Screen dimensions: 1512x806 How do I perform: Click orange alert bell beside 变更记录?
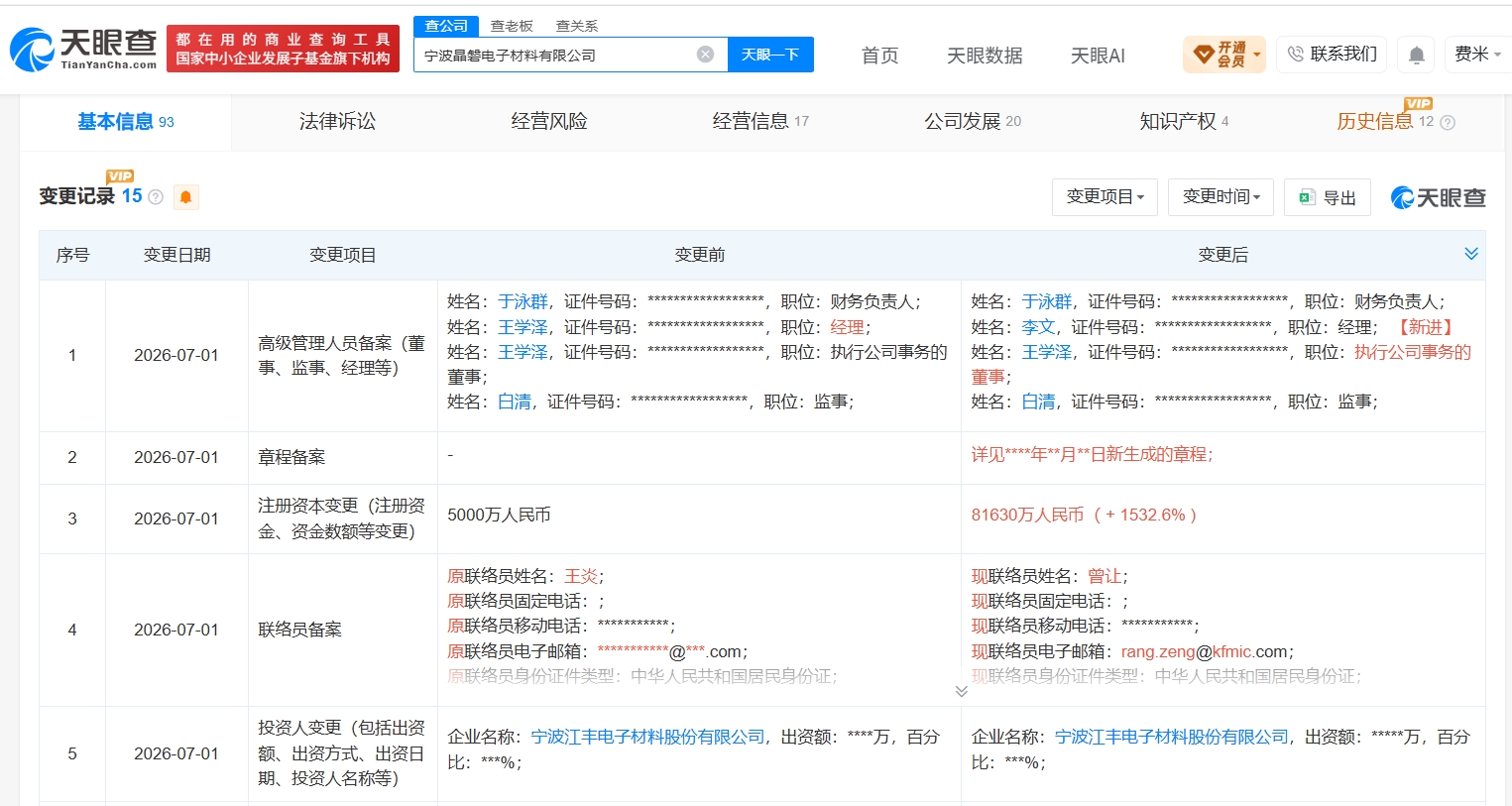coord(185,196)
